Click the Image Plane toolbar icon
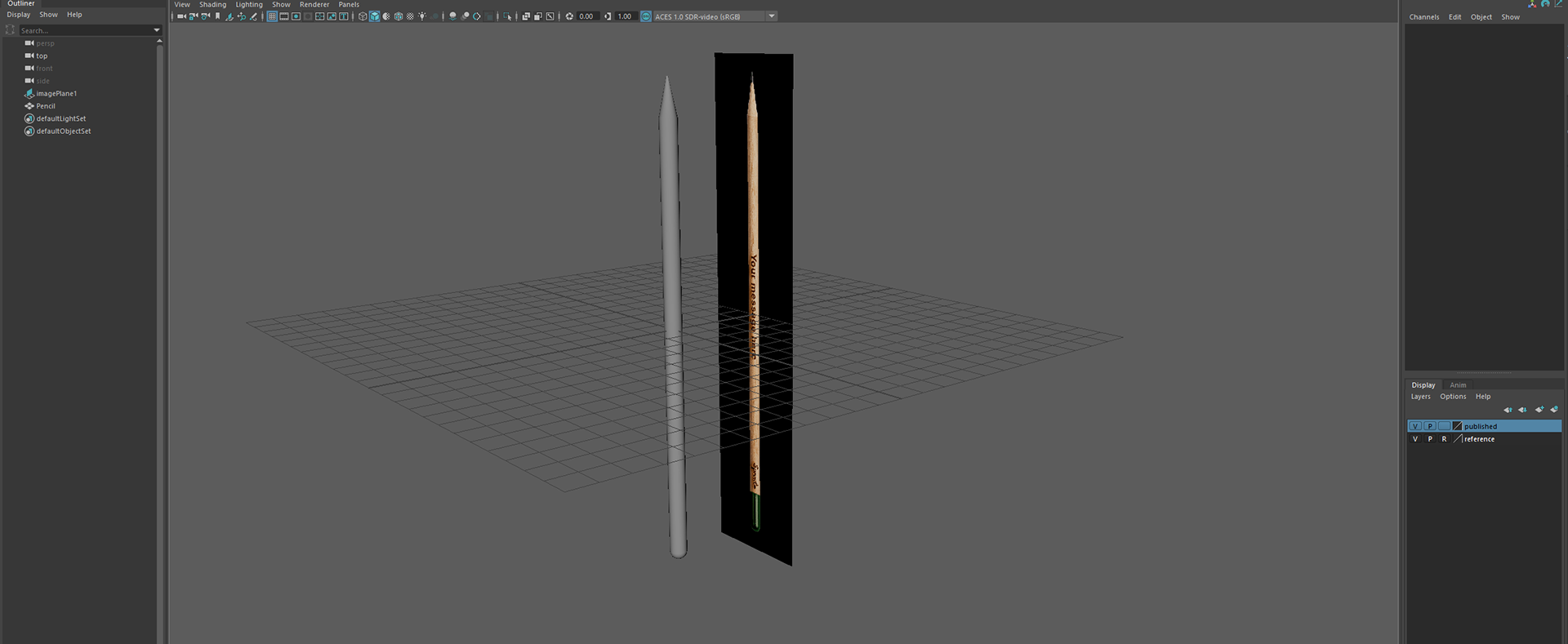 pos(229,16)
